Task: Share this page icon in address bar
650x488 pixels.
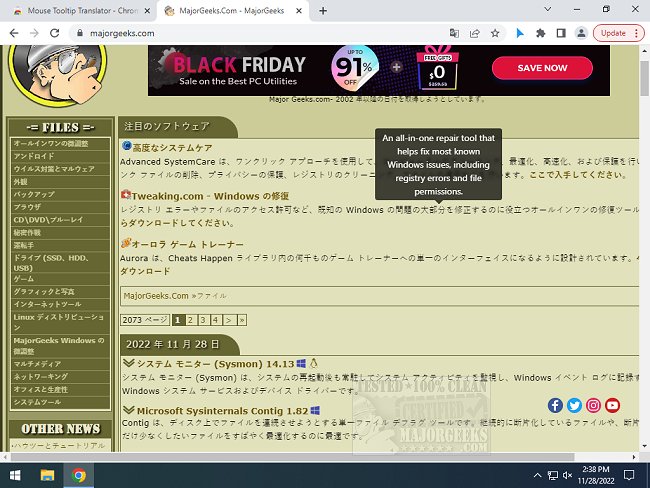Action: pos(475,33)
